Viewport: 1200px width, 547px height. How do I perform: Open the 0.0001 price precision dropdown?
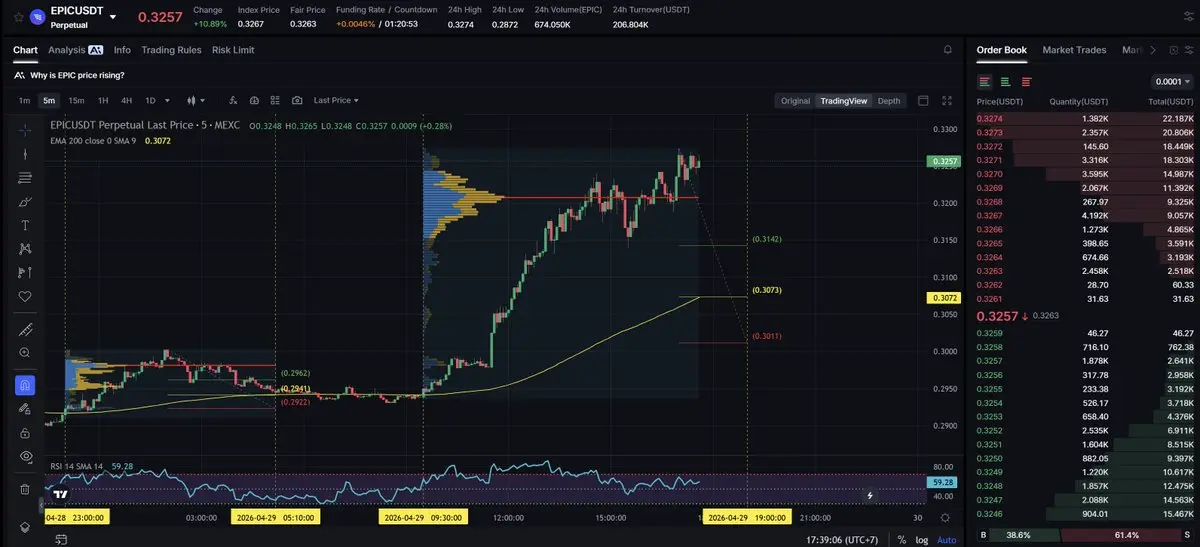pyautogui.click(x=1173, y=82)
